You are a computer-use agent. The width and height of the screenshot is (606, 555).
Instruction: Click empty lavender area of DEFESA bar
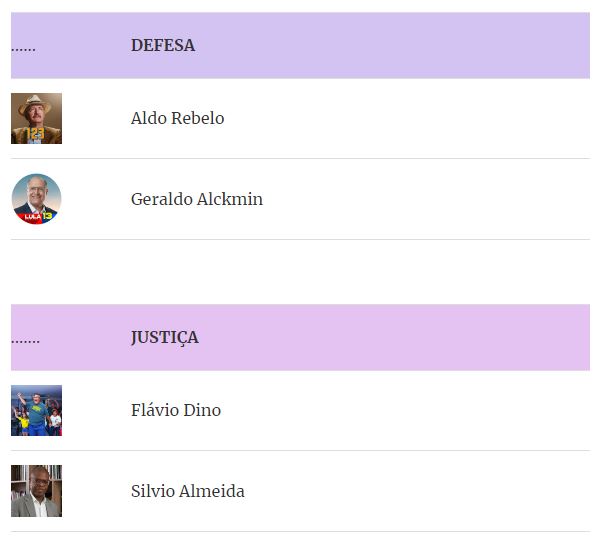click(x=386, y=46)
